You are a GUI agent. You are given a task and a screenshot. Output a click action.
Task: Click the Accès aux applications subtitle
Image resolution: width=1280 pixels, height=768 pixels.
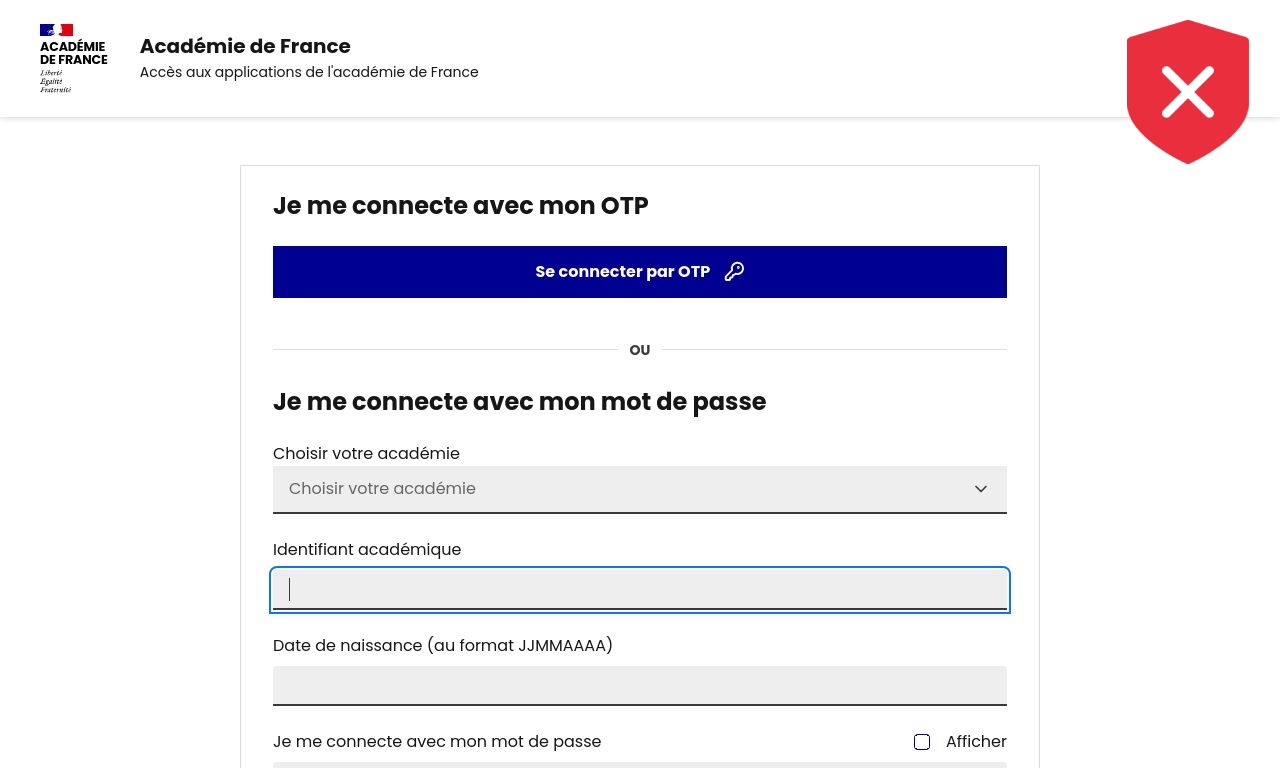pyautogui.click(x=309, y=72)
